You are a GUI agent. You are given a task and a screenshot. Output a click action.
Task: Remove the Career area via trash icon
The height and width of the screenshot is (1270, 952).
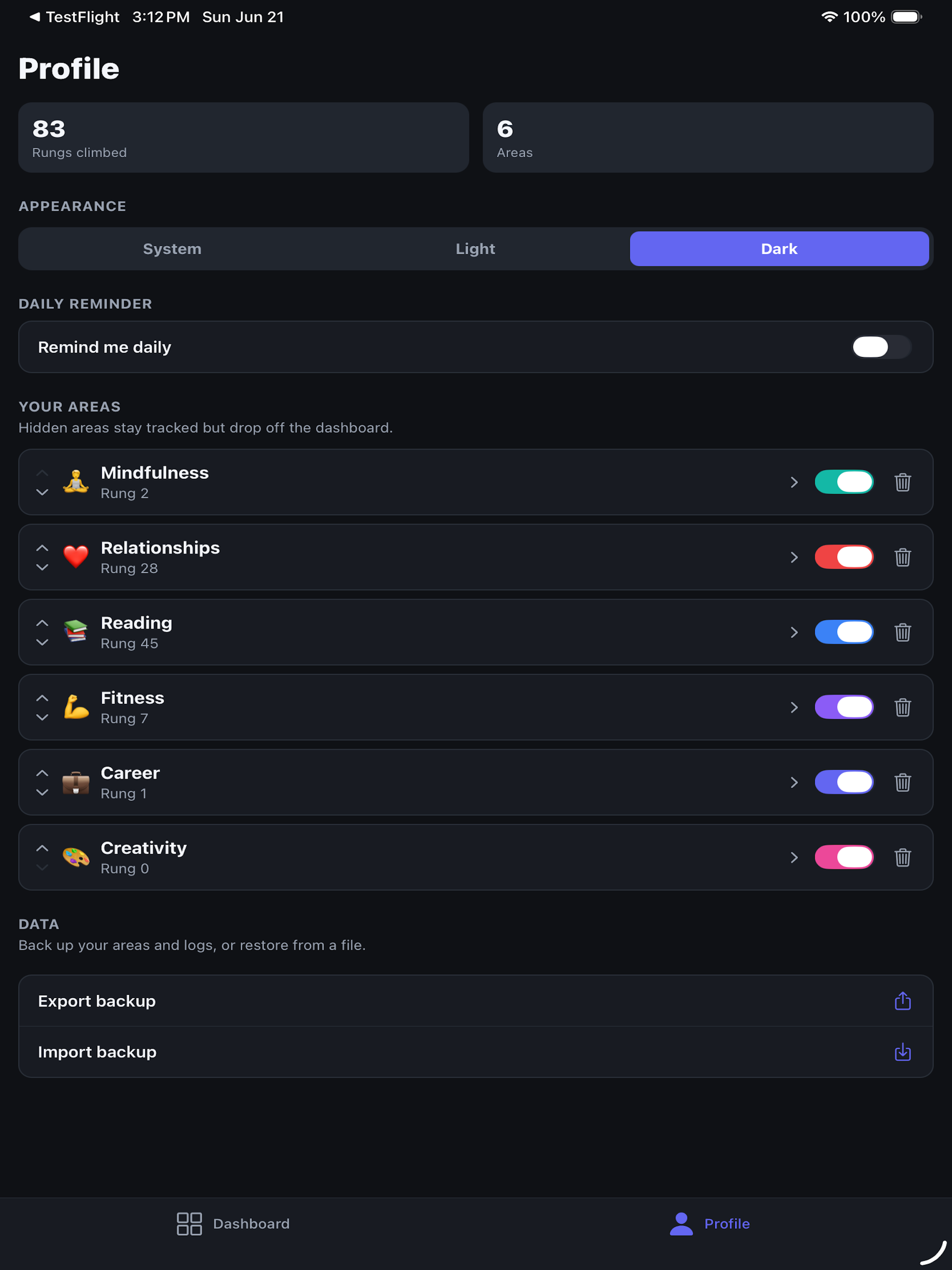pyautogui.click(x=902, y=782)
